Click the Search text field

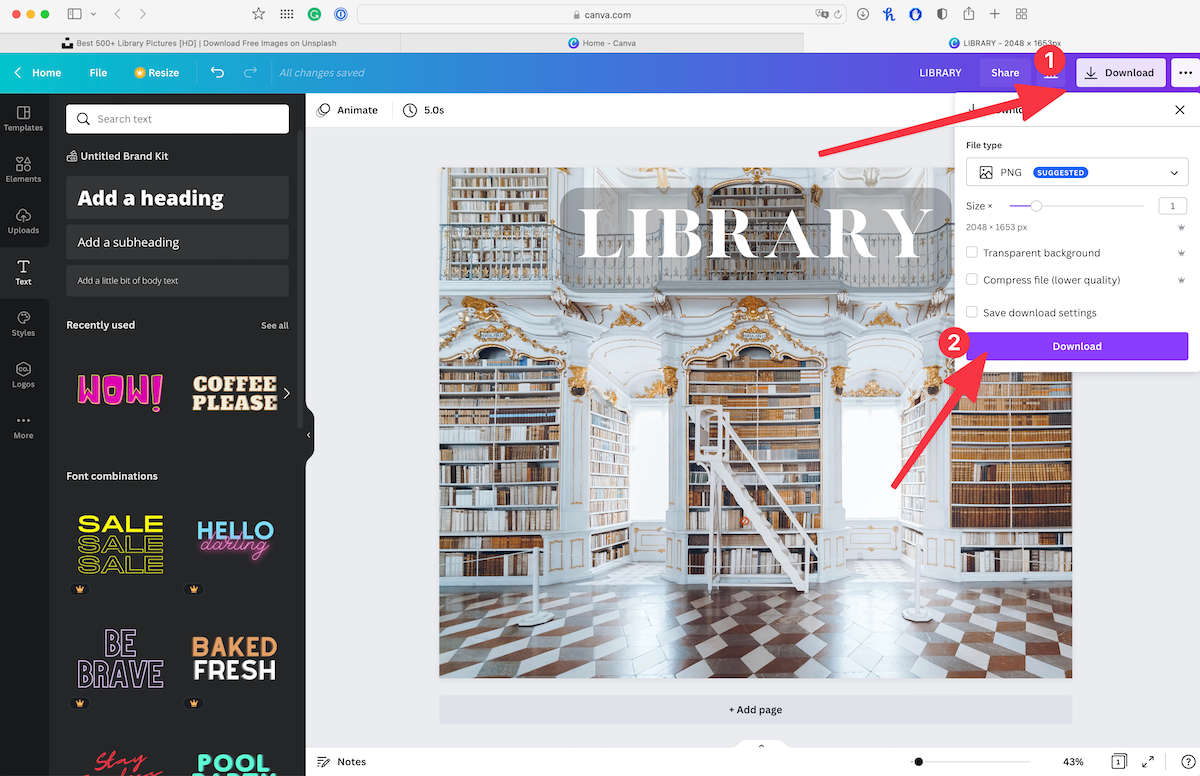point(177,119)
